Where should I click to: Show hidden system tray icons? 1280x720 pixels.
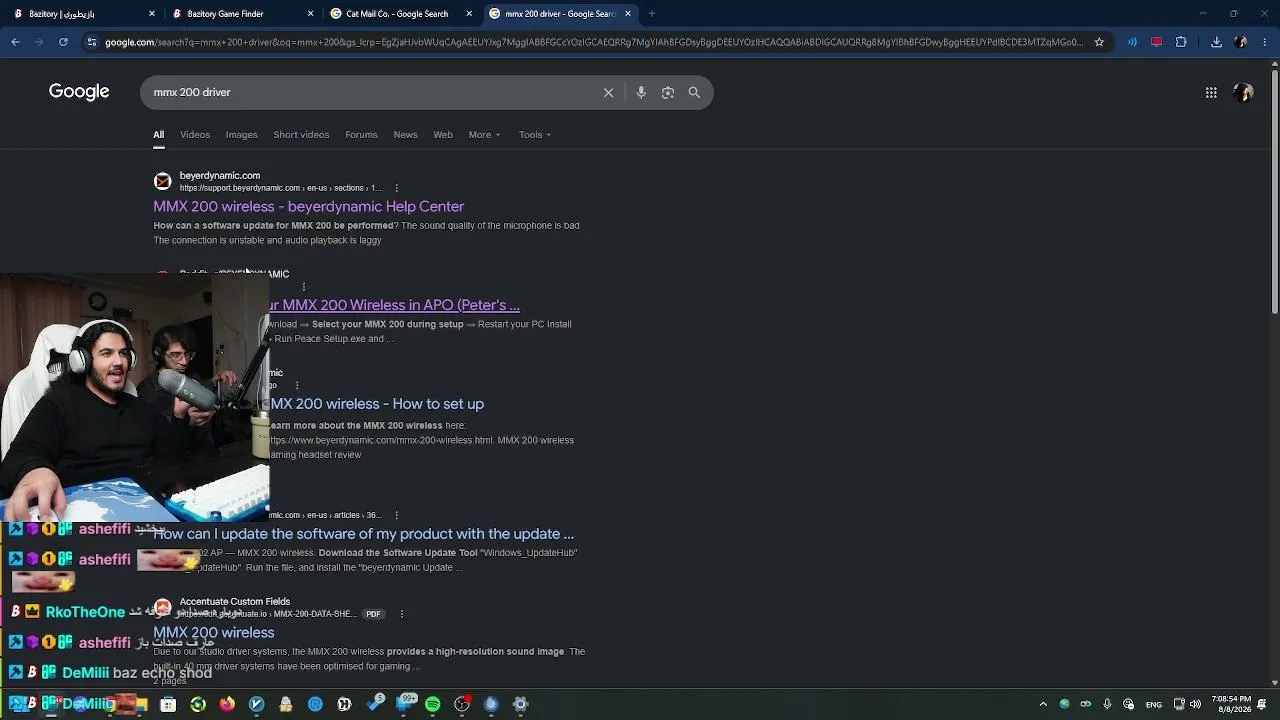(x=1043, y=704)
